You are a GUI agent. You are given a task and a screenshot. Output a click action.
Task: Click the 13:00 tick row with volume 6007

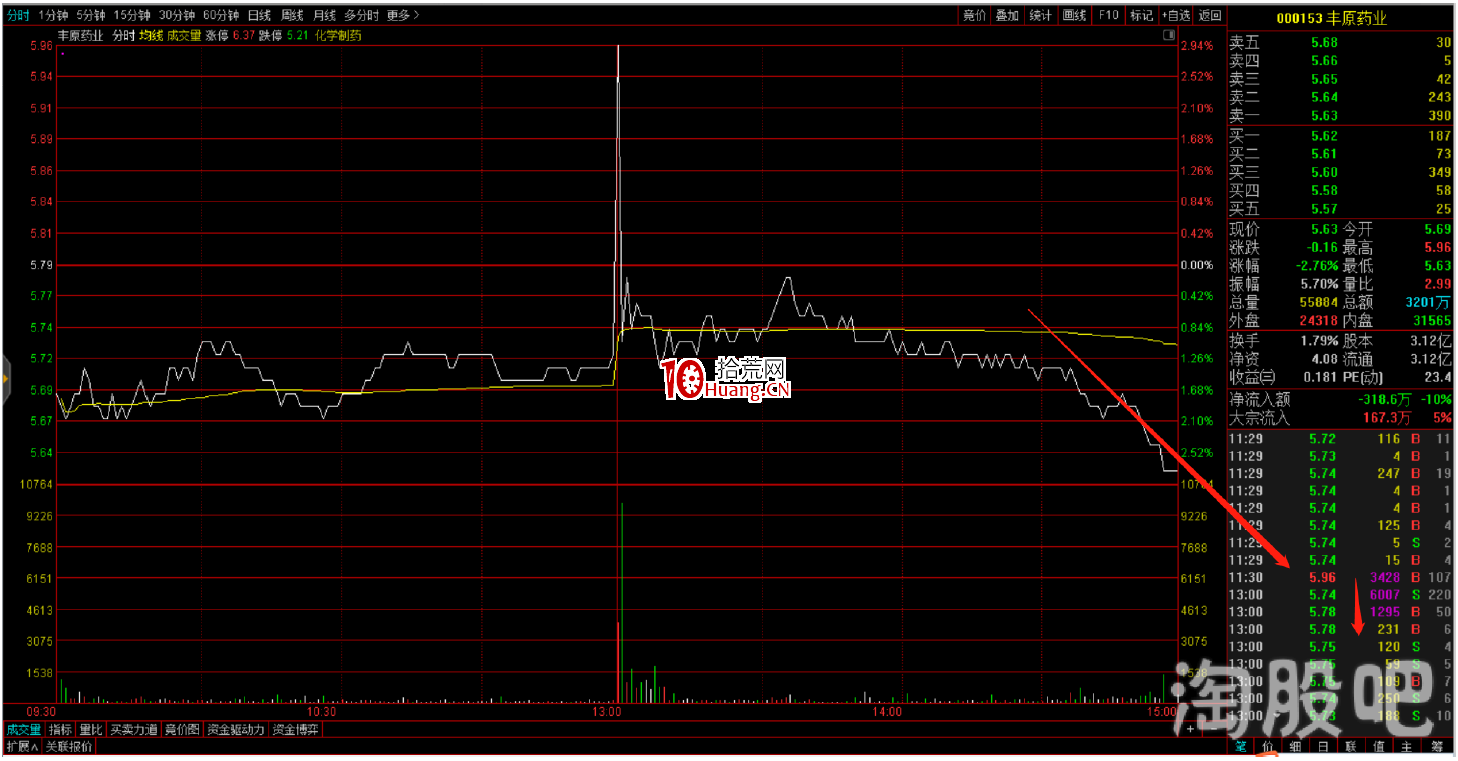[x=1339, y=594]
